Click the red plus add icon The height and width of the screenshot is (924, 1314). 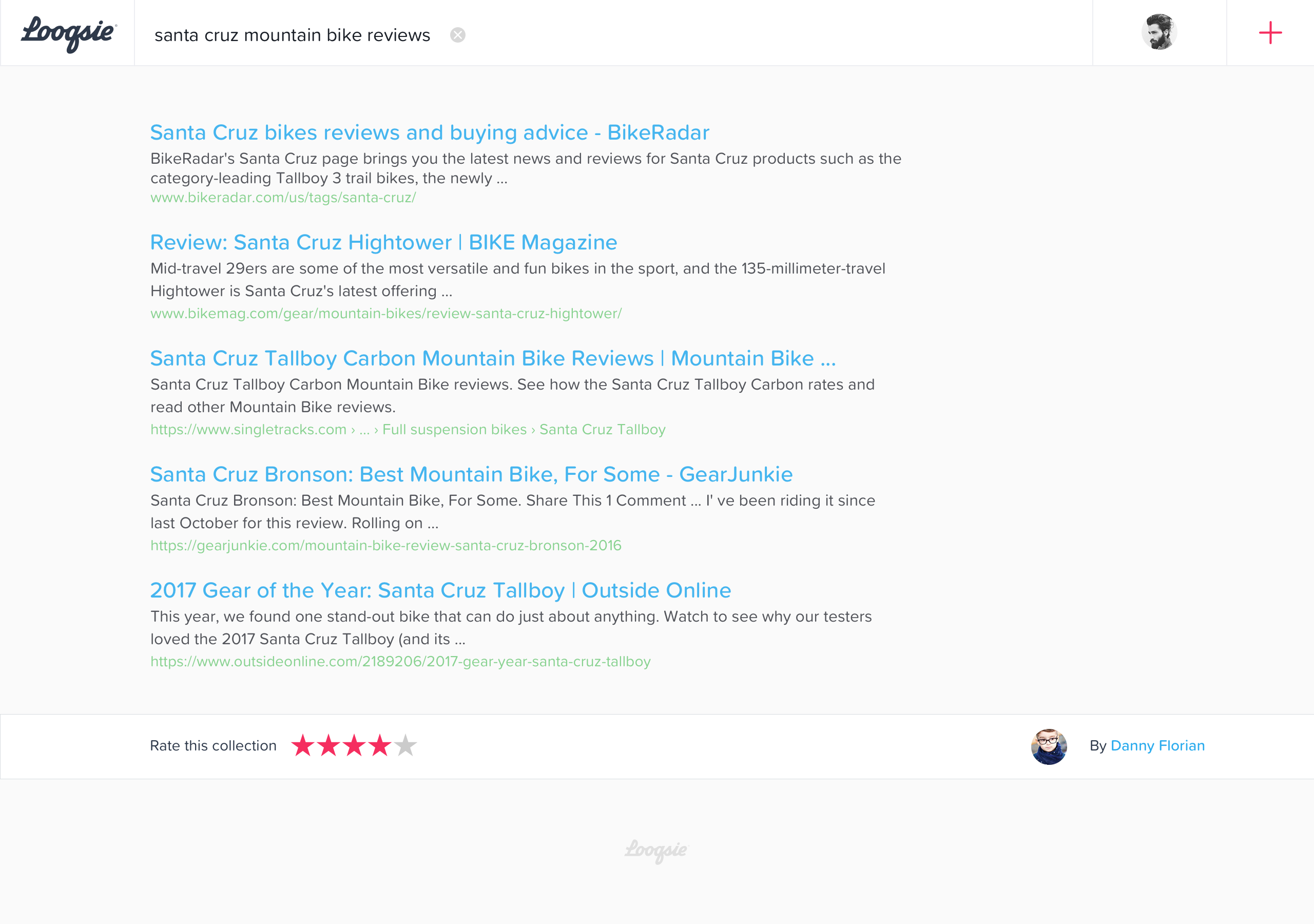1270,33
